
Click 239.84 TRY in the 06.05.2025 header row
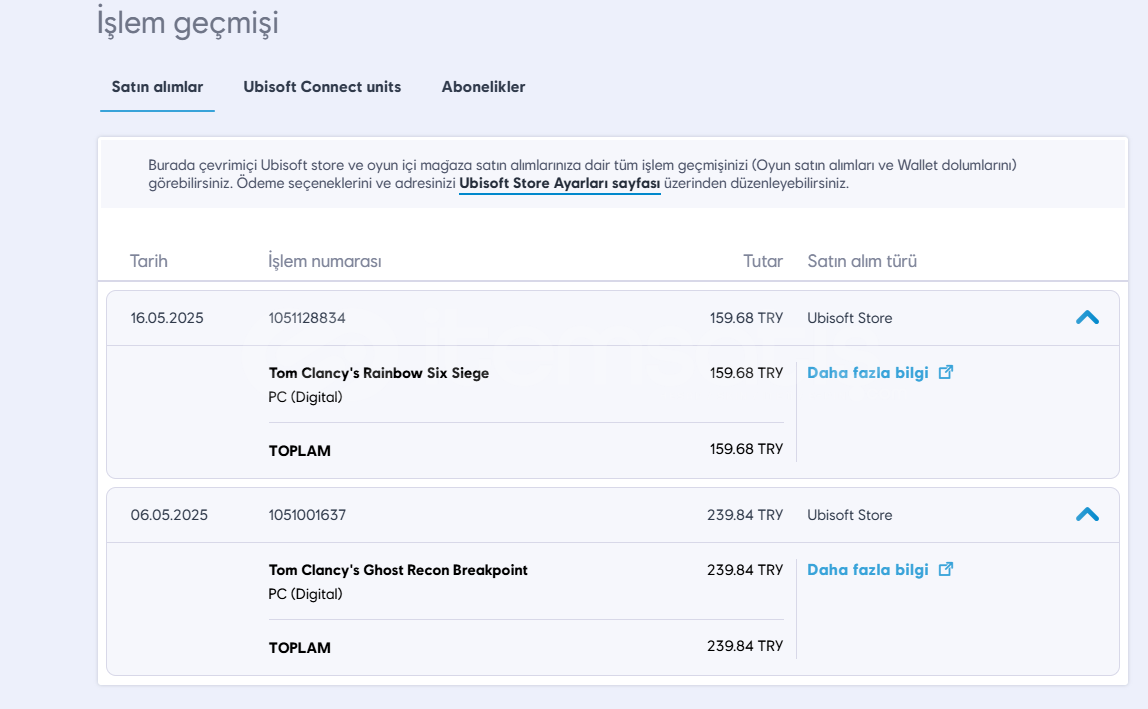[745, 515]
